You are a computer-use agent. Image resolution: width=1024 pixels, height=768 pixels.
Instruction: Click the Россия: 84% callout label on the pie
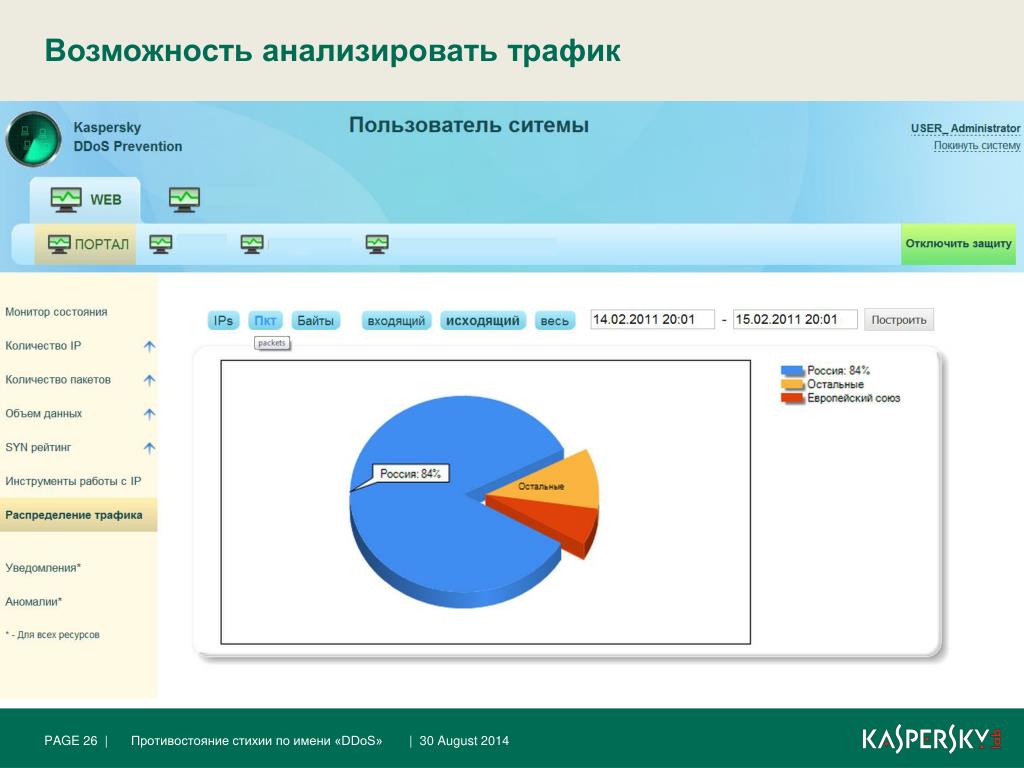[410, 473]
